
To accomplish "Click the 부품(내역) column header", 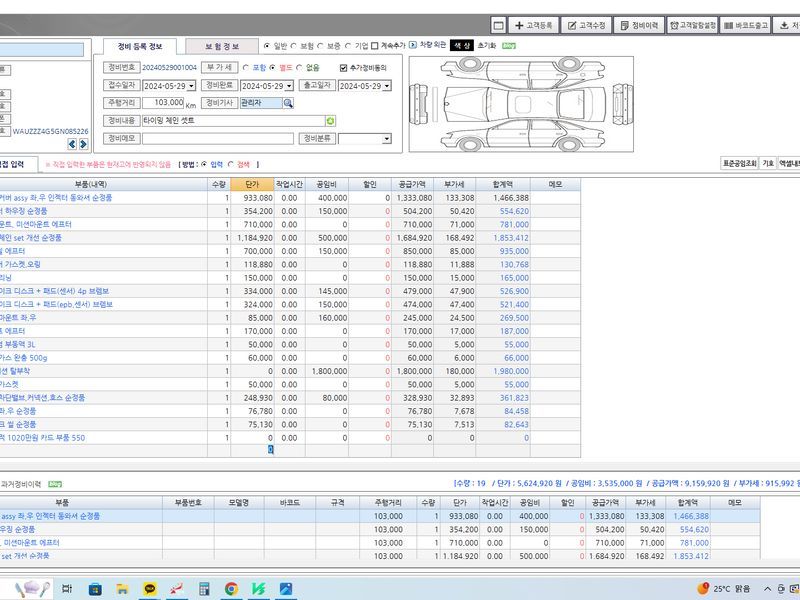I will 91,184.
